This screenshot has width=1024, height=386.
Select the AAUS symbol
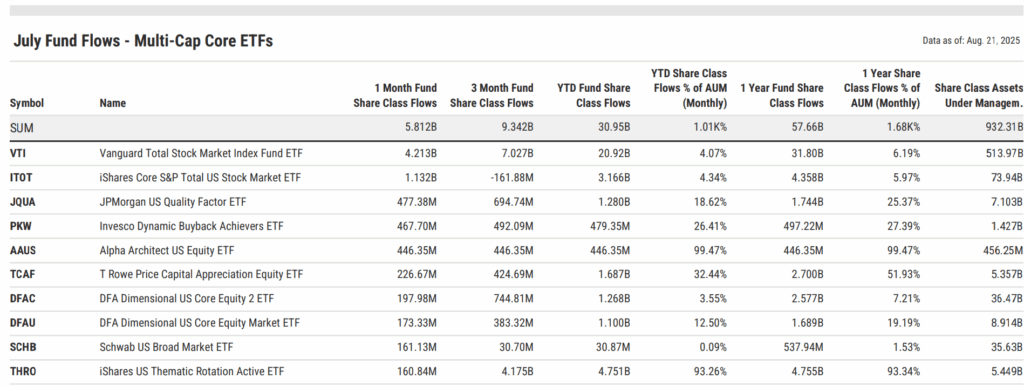[22, 250]
